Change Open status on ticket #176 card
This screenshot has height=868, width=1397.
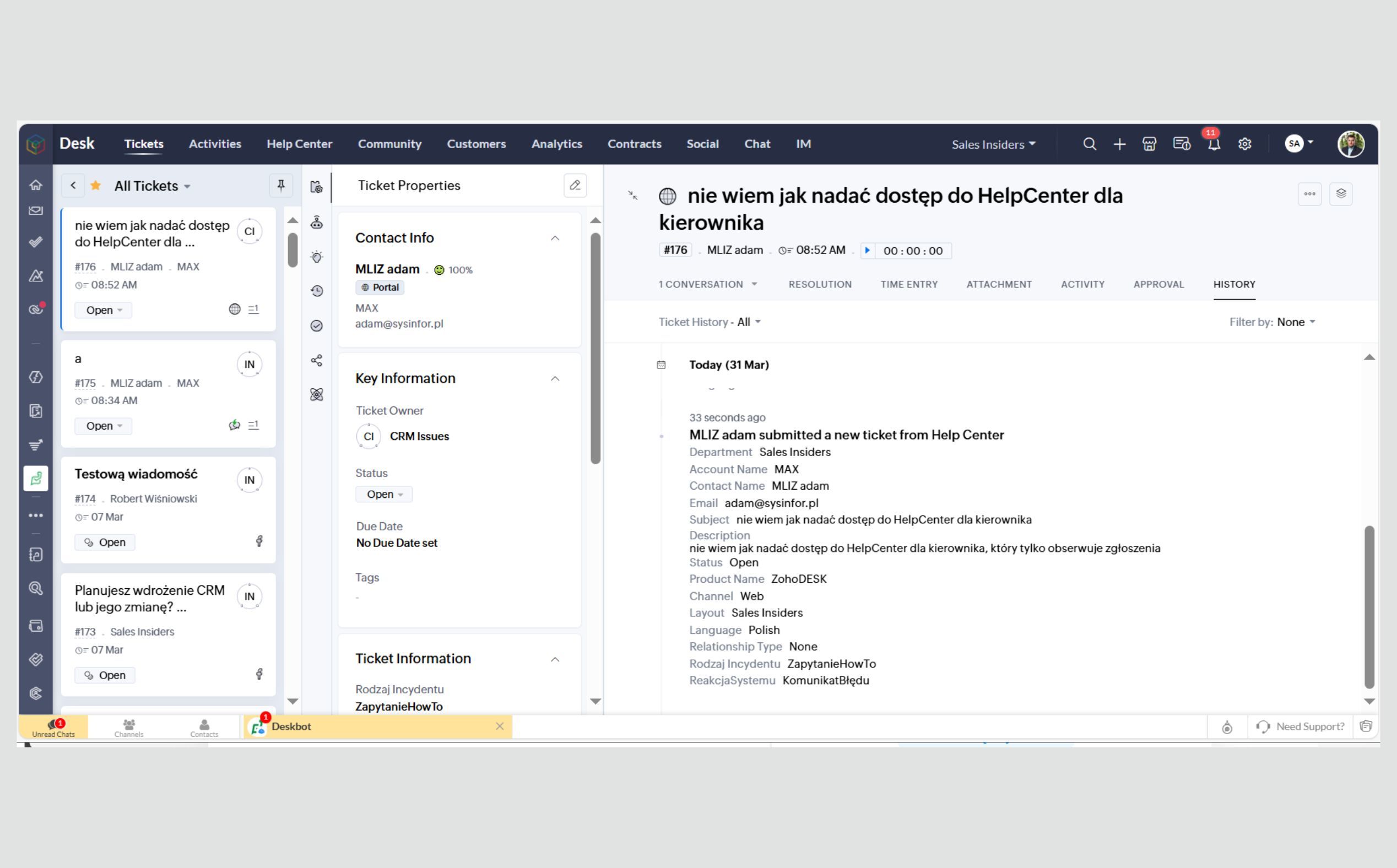click(104, 310)
